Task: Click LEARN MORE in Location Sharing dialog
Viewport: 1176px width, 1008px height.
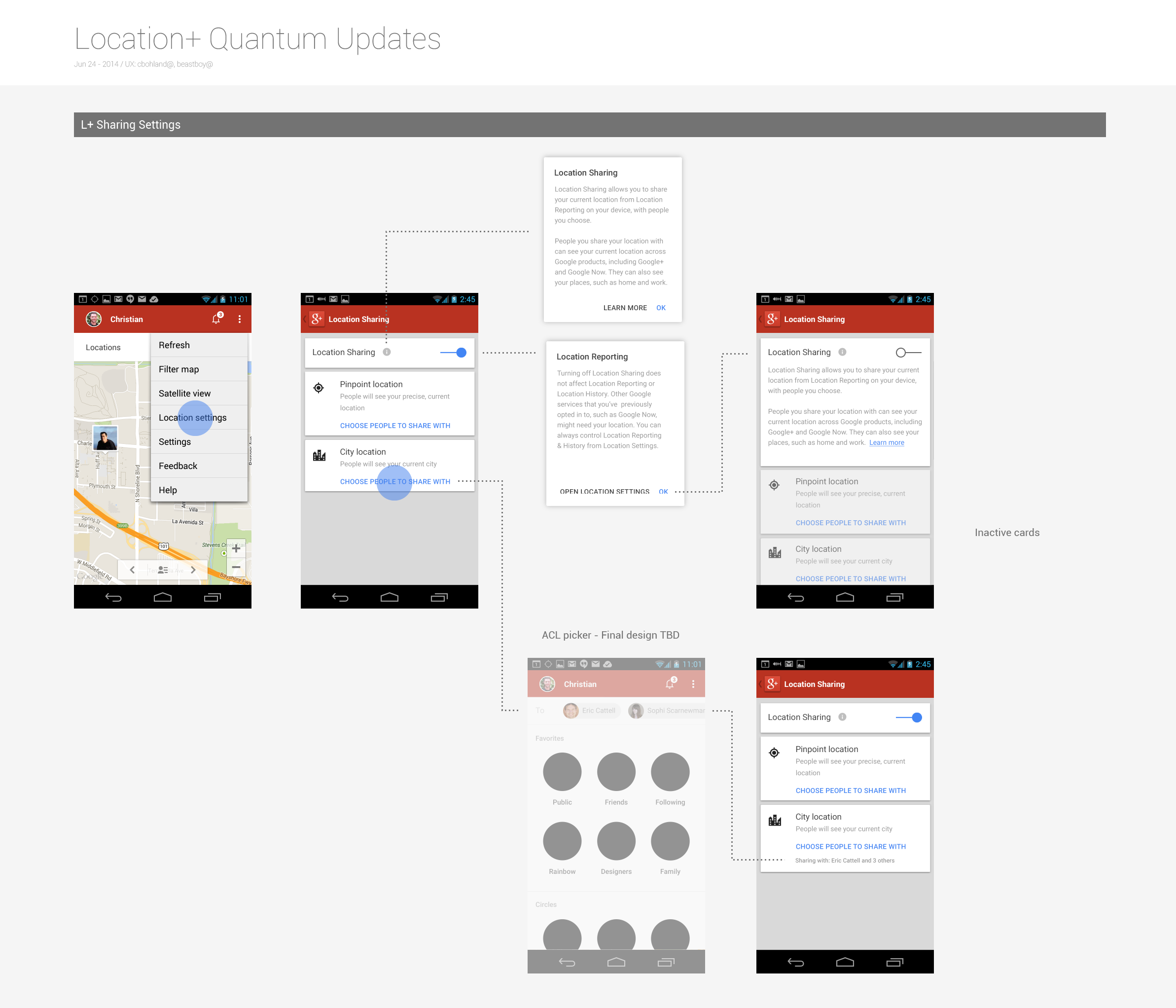Action: tap(624, 308)
